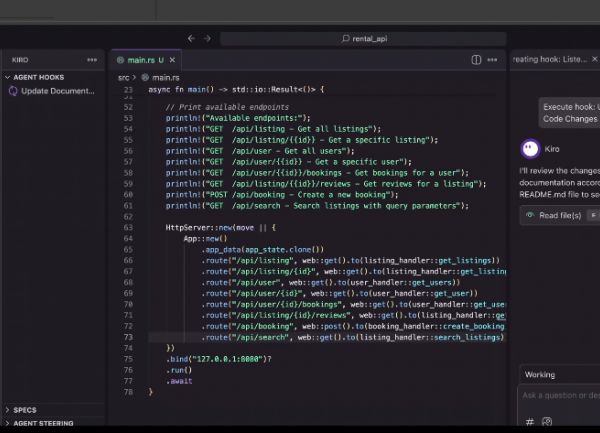Select the Update Document hook entry
This screenshot has width=600, height=433.
[57, 91]
